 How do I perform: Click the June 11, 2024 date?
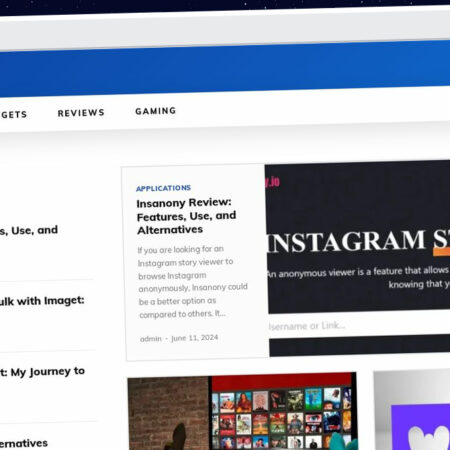(x=195, y=338)
